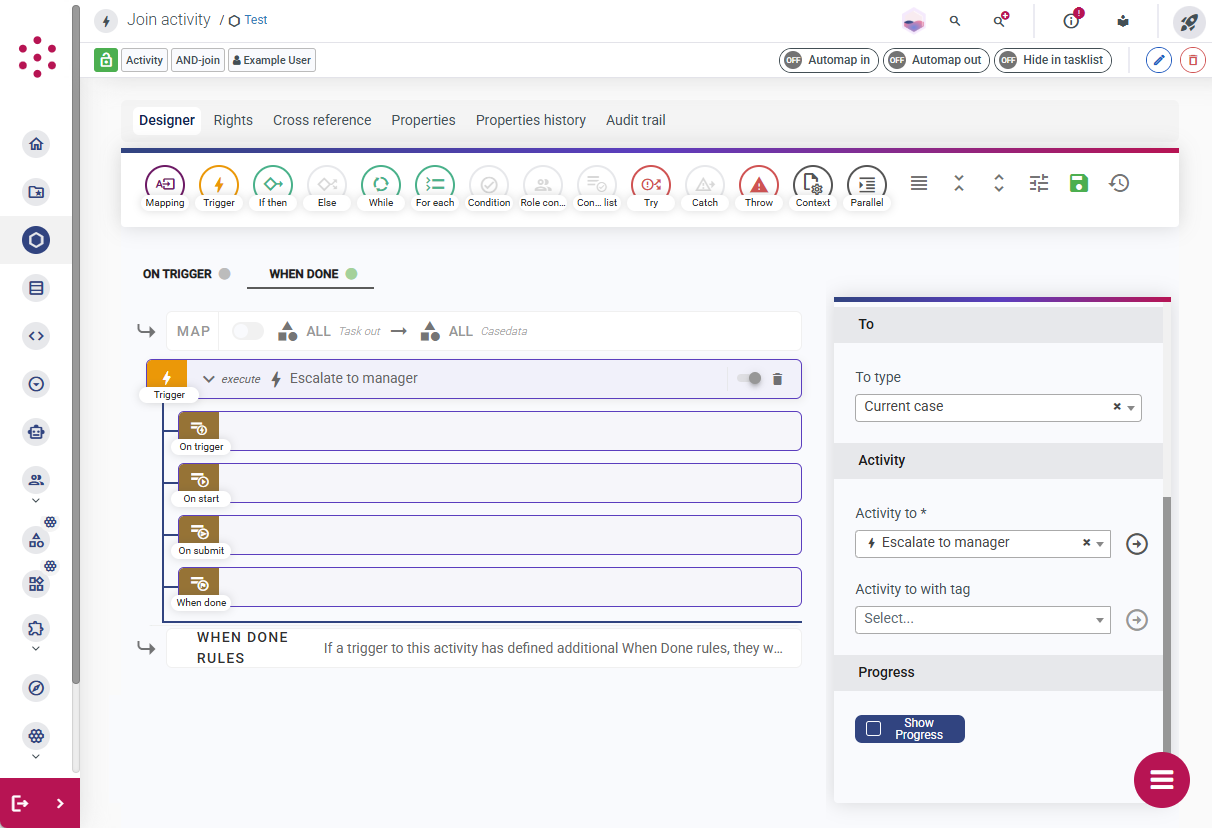
Task: Click the Example User tag
Action: click(272, 60)
